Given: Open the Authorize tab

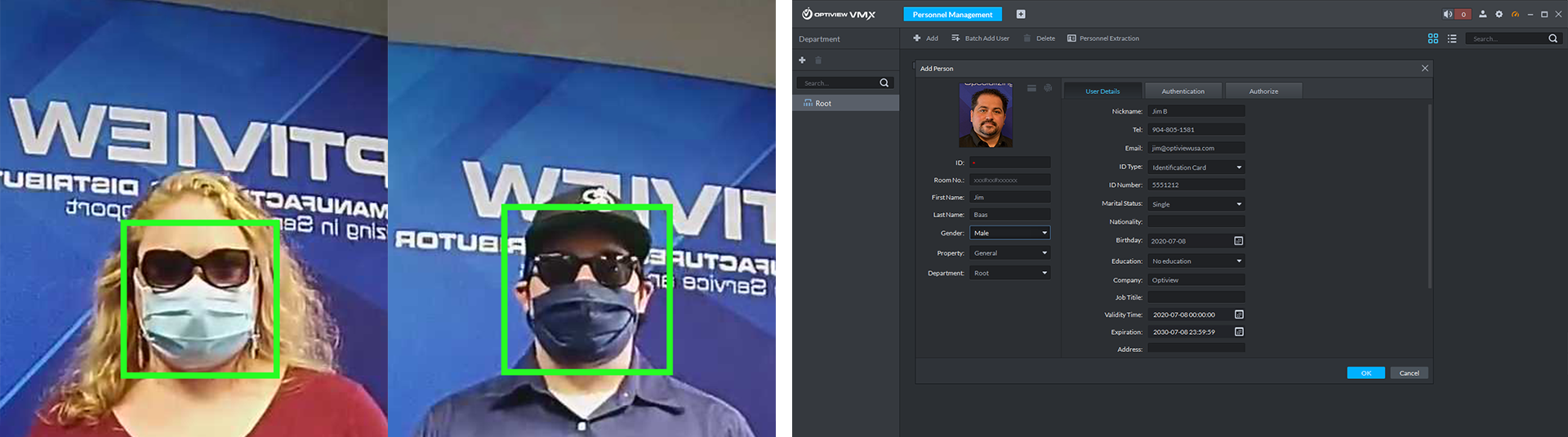Looking at the screenshot, I should pos(1263,91).
